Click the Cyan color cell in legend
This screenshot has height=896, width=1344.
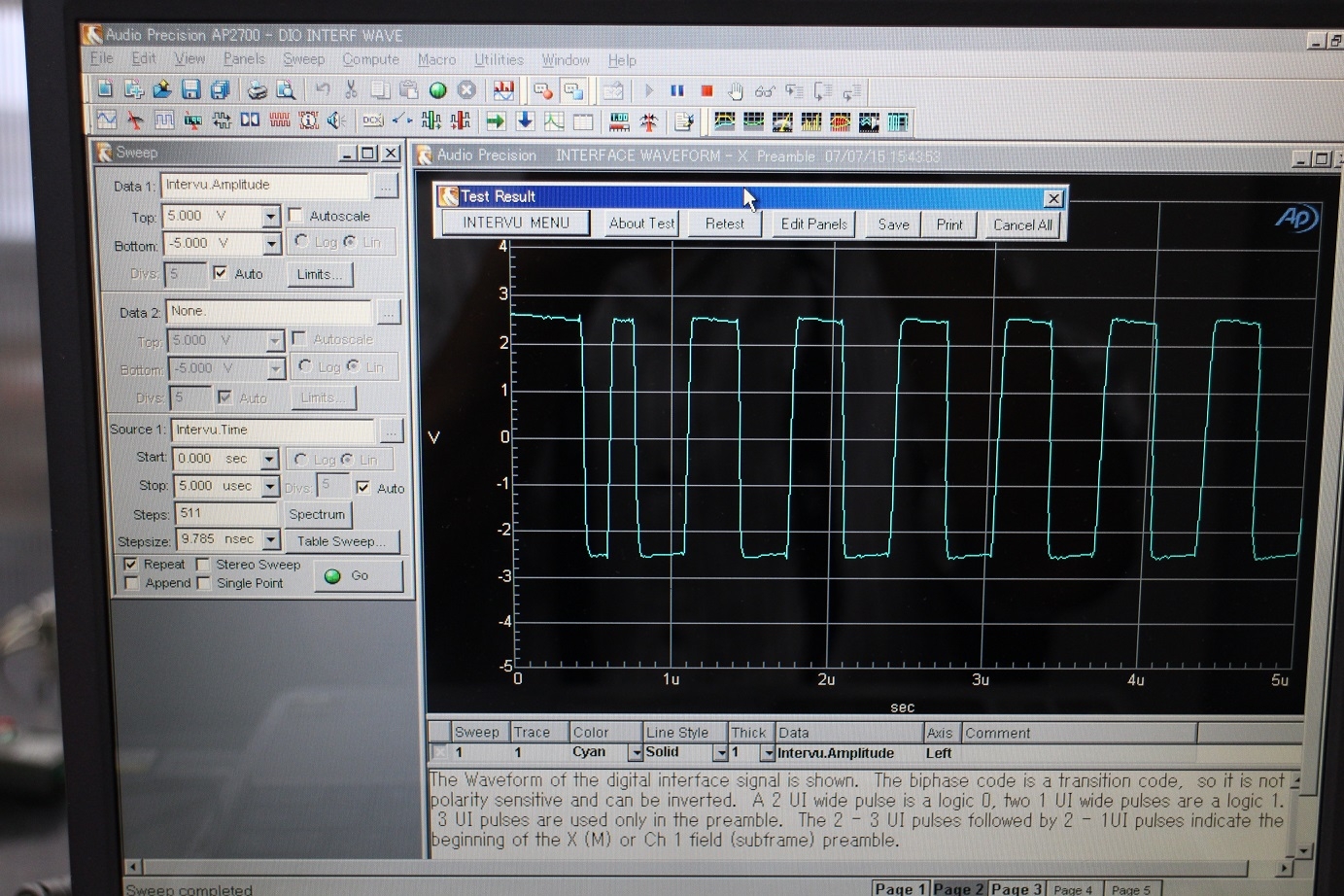point(598,752)
